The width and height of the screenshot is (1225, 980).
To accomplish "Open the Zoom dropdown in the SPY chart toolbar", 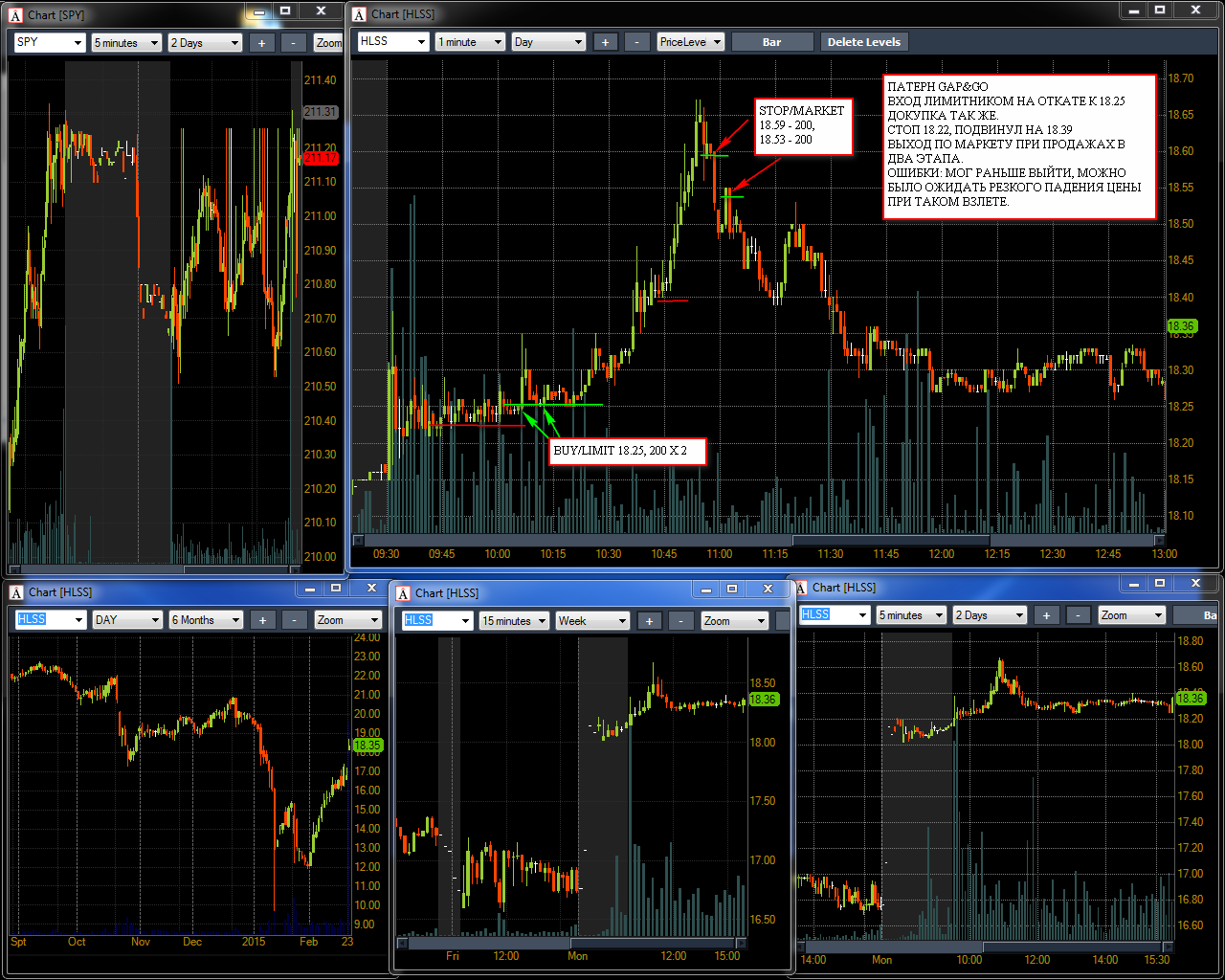I will click(328, 42).
